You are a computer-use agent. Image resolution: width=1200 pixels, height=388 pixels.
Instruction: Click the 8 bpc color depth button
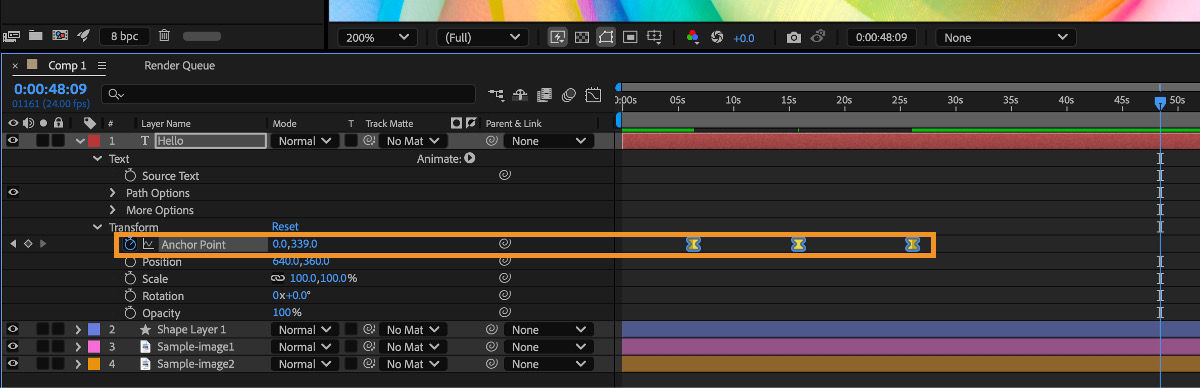pos(124,36)
